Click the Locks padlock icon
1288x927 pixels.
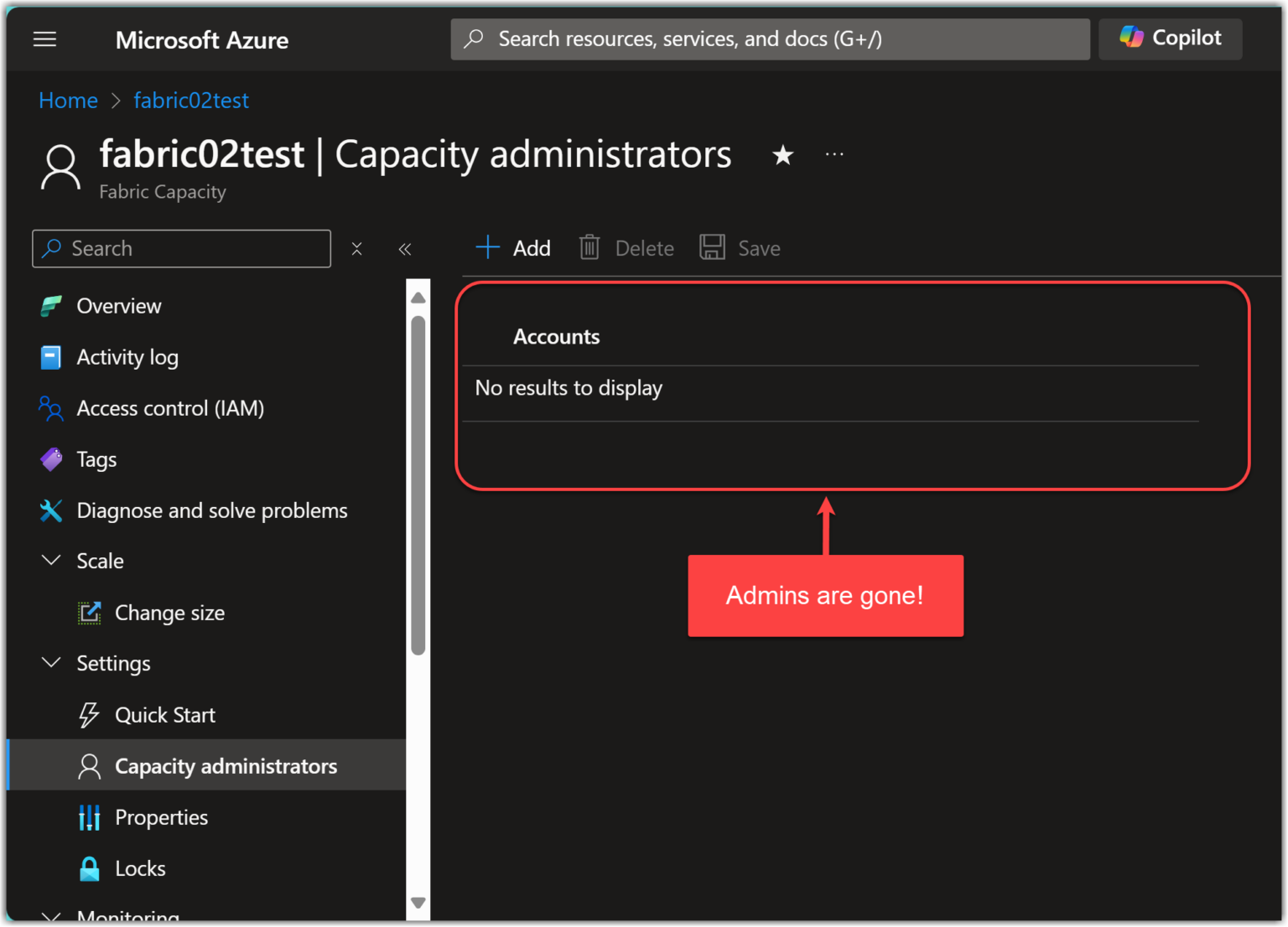[89, 869]
